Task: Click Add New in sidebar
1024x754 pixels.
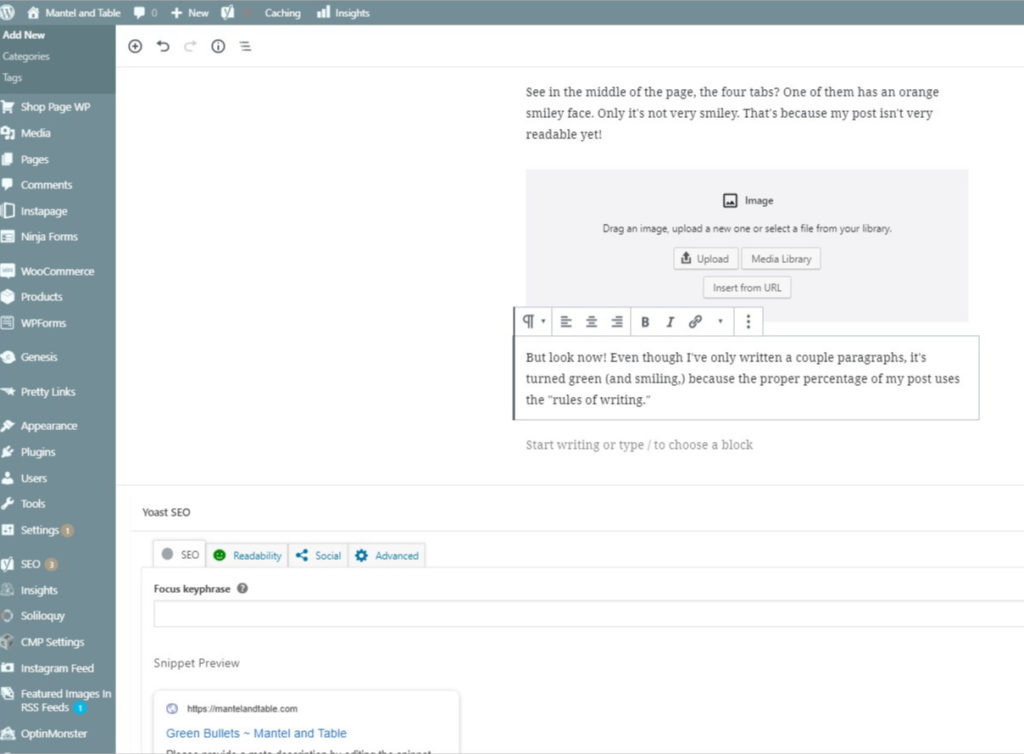Action: [x=24, y=35]
